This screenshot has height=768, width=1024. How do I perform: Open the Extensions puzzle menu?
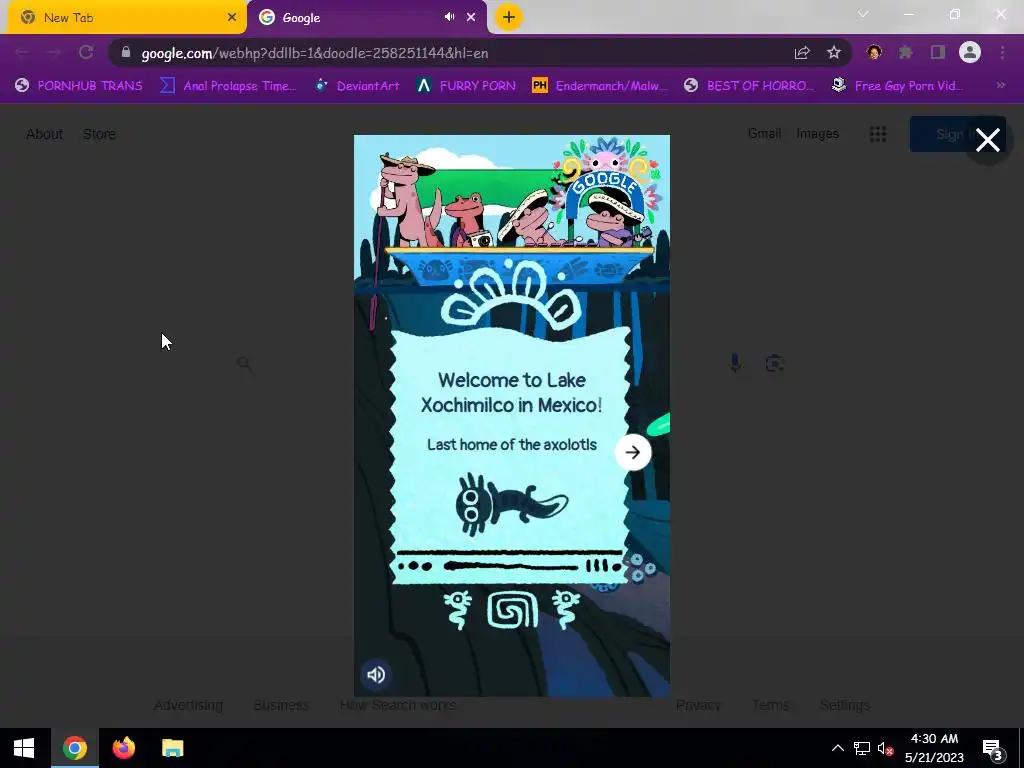point(905,52)
